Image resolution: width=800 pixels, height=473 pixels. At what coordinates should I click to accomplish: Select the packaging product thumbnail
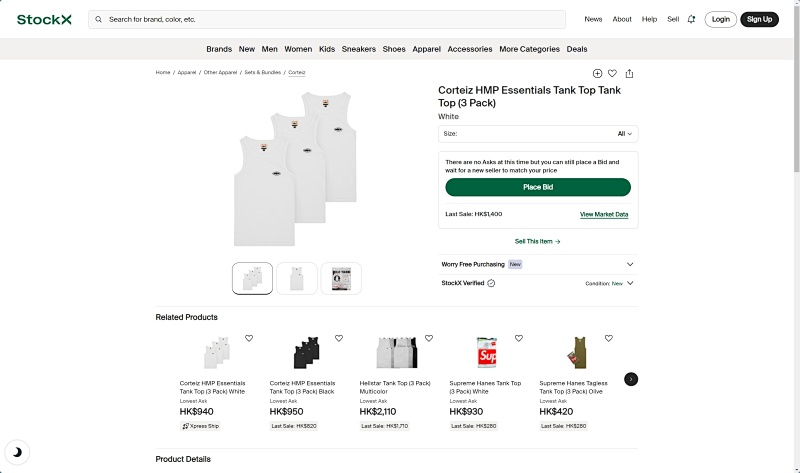tap(341, 279)
